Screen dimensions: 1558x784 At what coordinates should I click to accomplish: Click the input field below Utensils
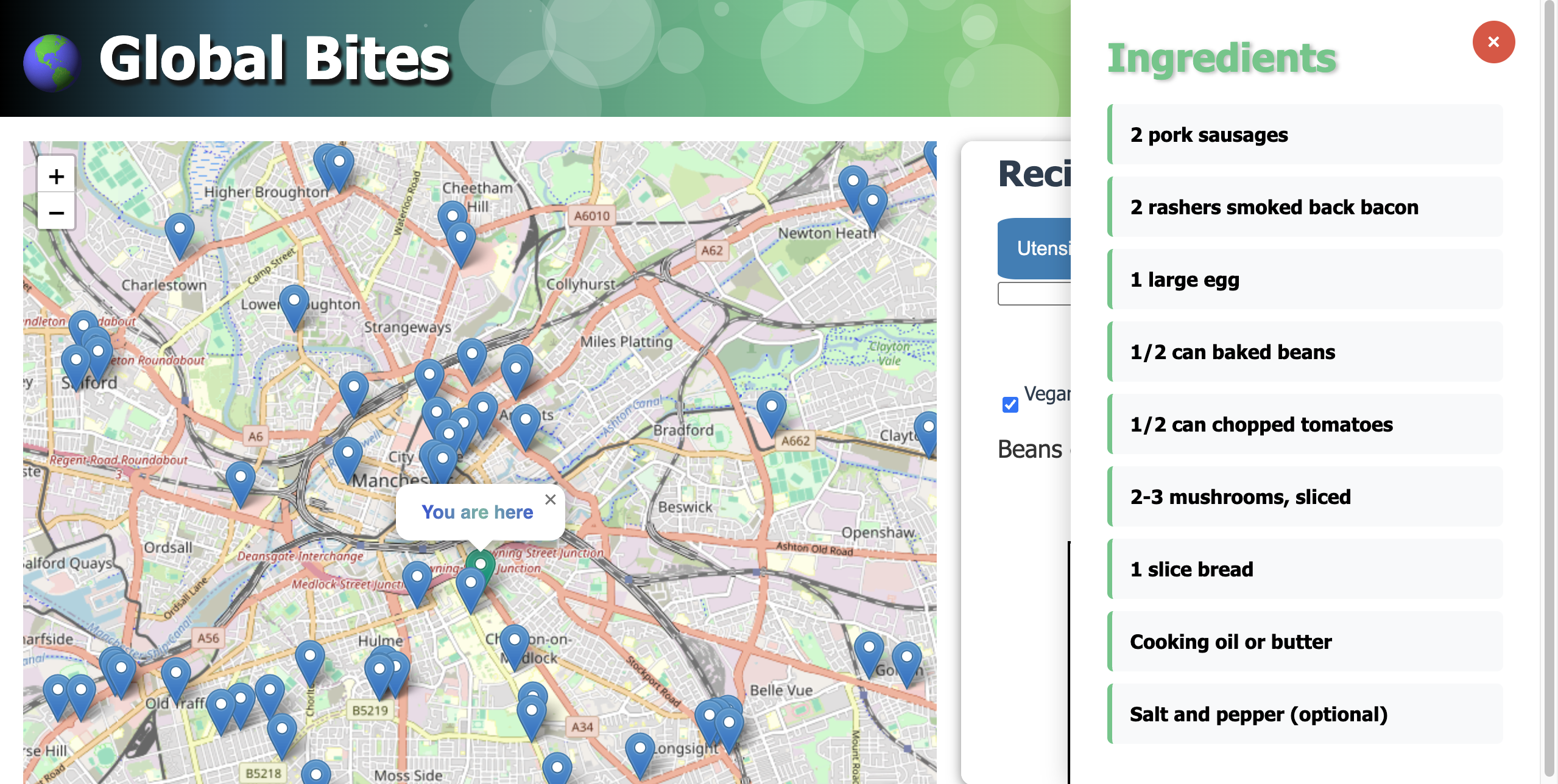(x=1035, y=294)
